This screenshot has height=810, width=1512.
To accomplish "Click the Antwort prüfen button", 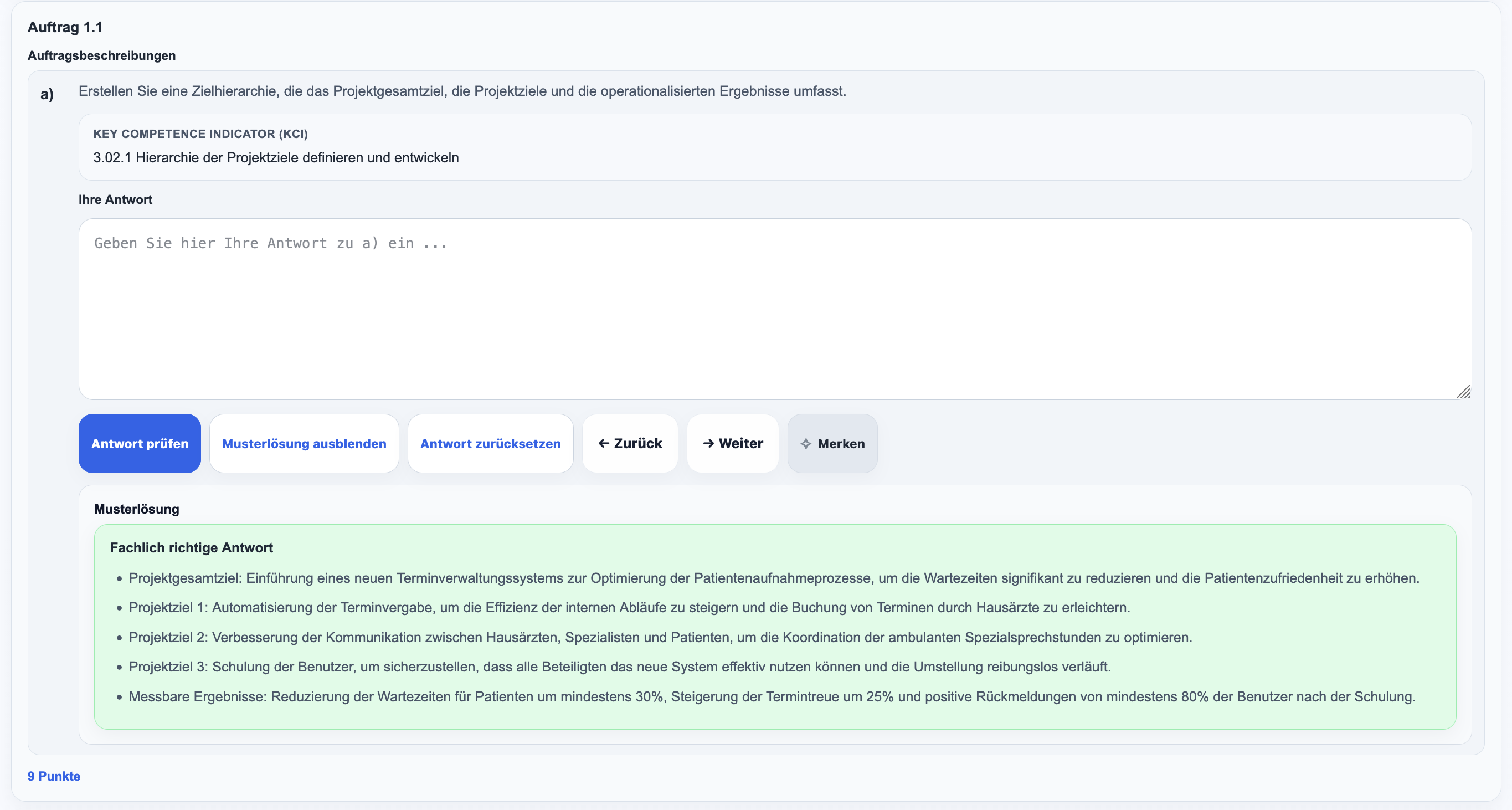I will point(140,443).
